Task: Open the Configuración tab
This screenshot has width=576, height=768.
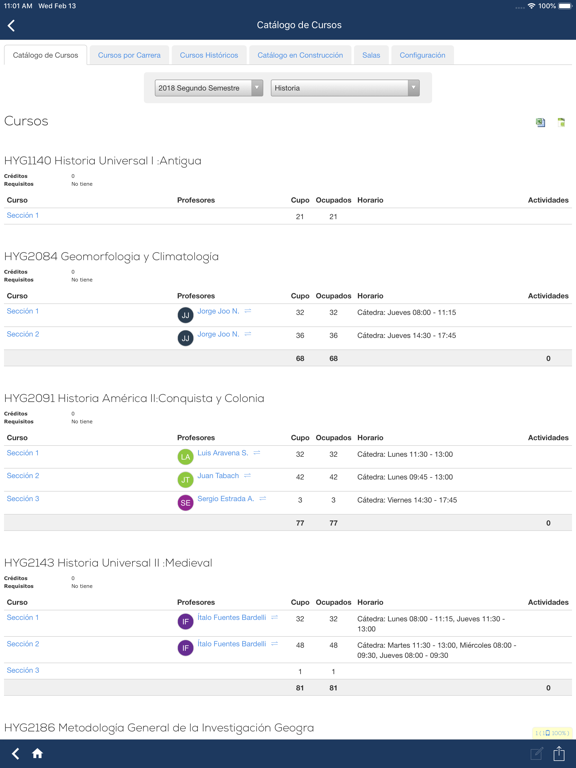Action: [x=423, y=55]
